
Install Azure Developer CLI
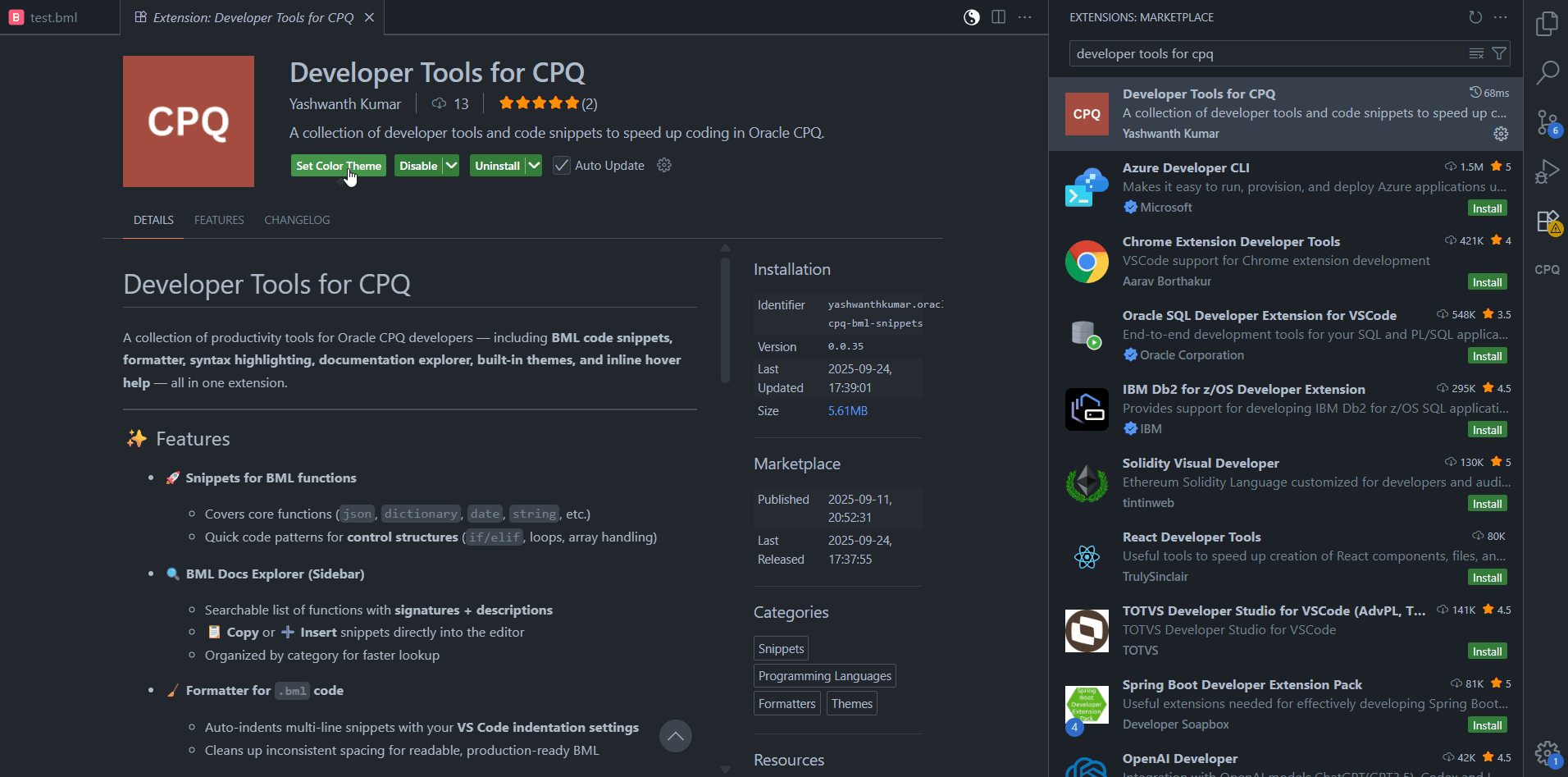click(1487, 208)
